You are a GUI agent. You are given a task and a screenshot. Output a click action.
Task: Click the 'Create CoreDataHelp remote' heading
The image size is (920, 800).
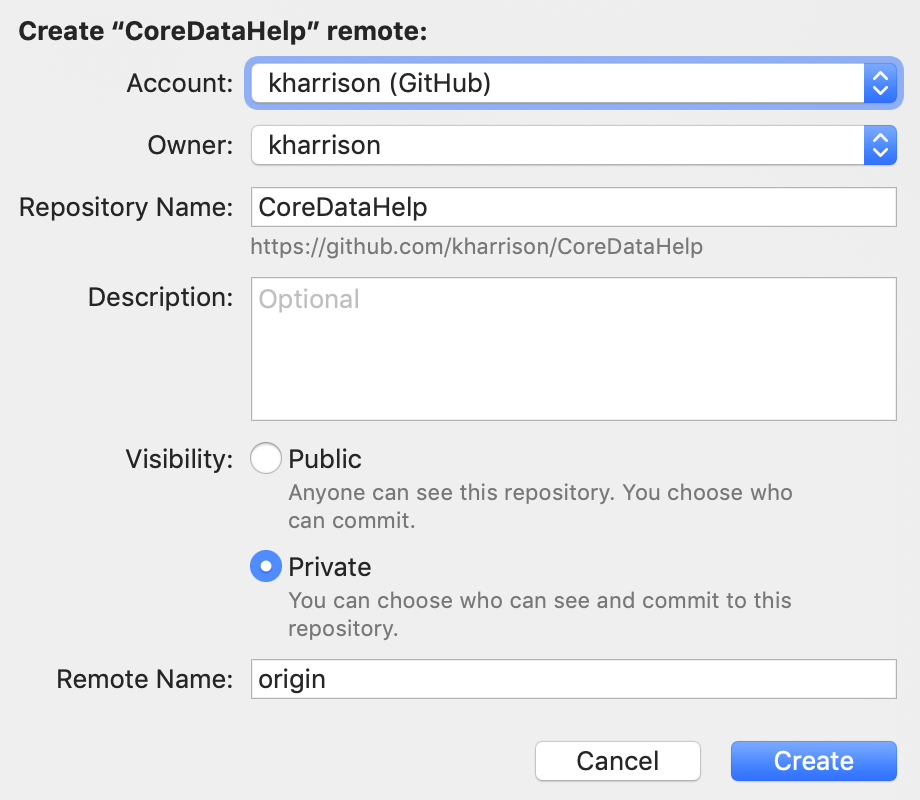(x=223, y=31)
